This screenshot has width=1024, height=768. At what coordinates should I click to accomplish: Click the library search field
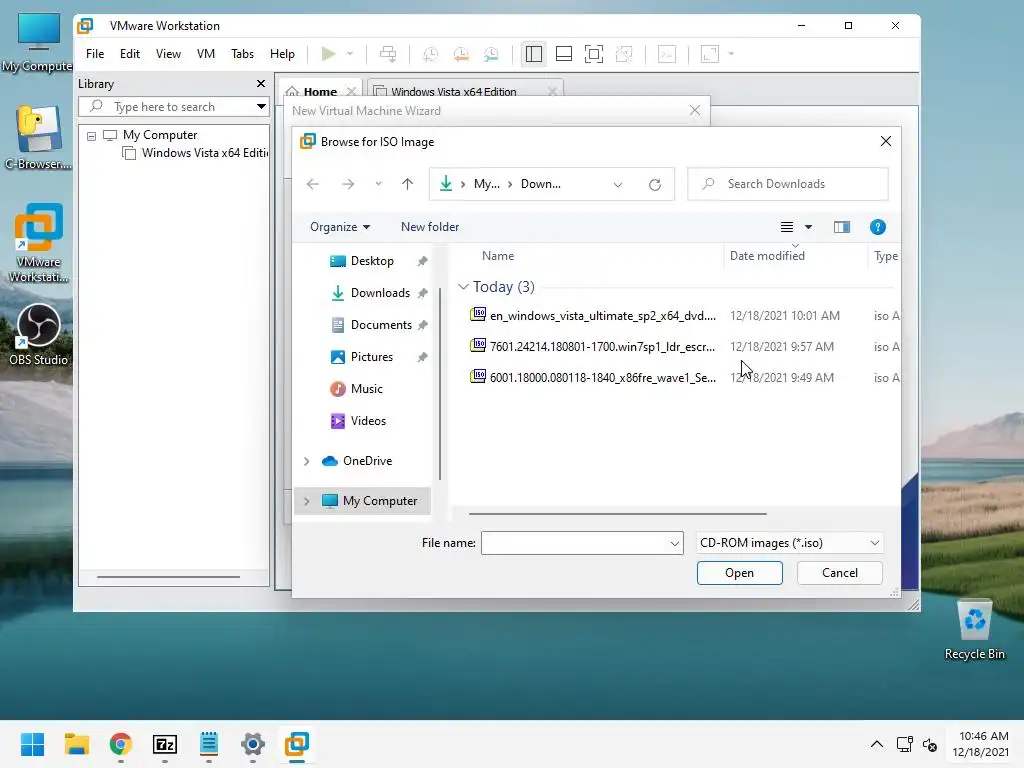167,106
